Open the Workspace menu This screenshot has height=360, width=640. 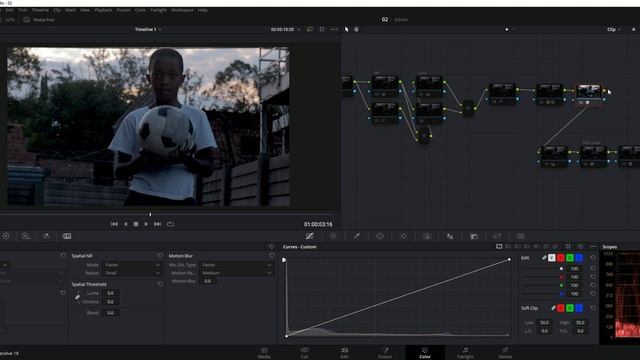point(182,10)
